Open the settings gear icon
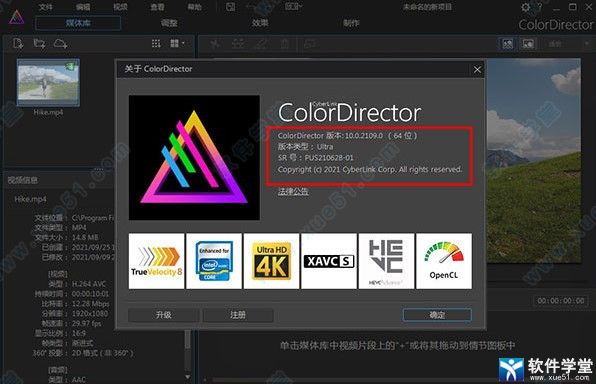 click(x=526, y=7)
